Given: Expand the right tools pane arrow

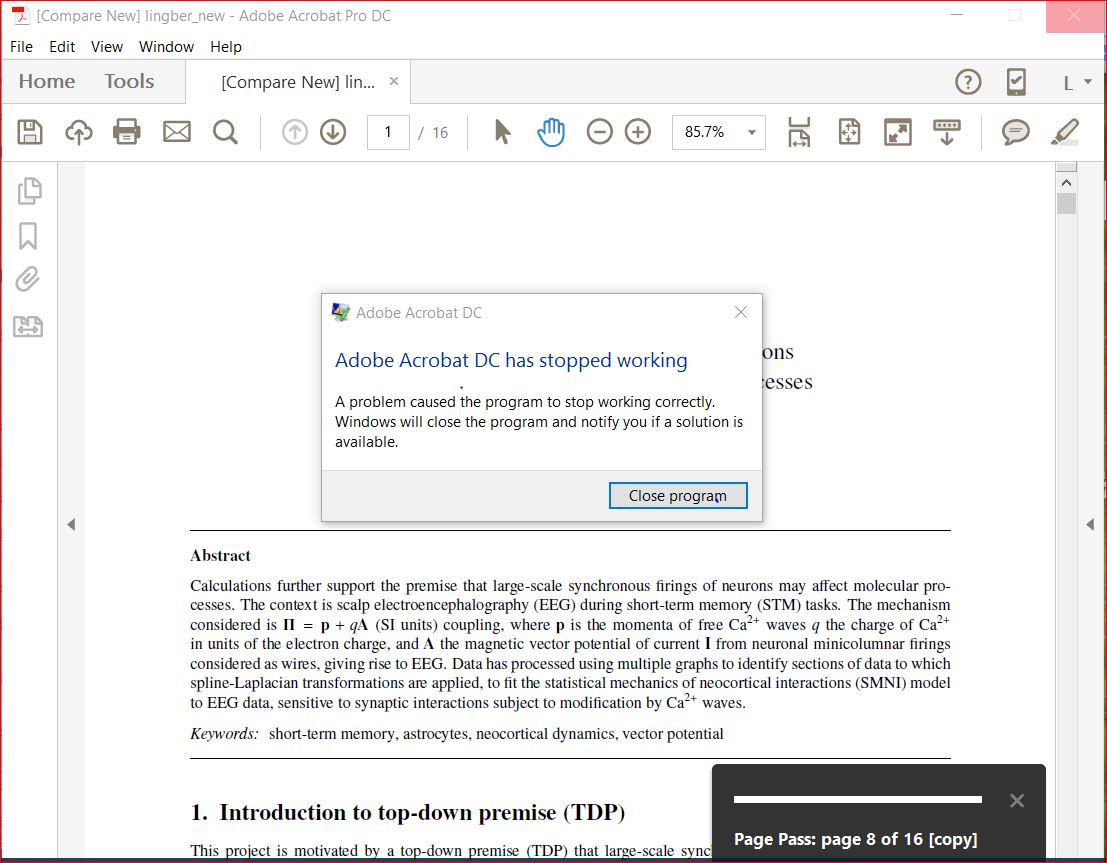Looking at the screenshot, I should coord(1090,524).
